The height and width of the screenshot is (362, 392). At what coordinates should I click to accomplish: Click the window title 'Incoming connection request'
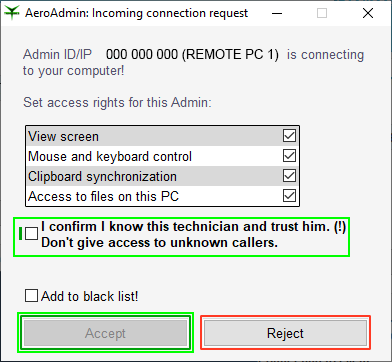point(170,13)
